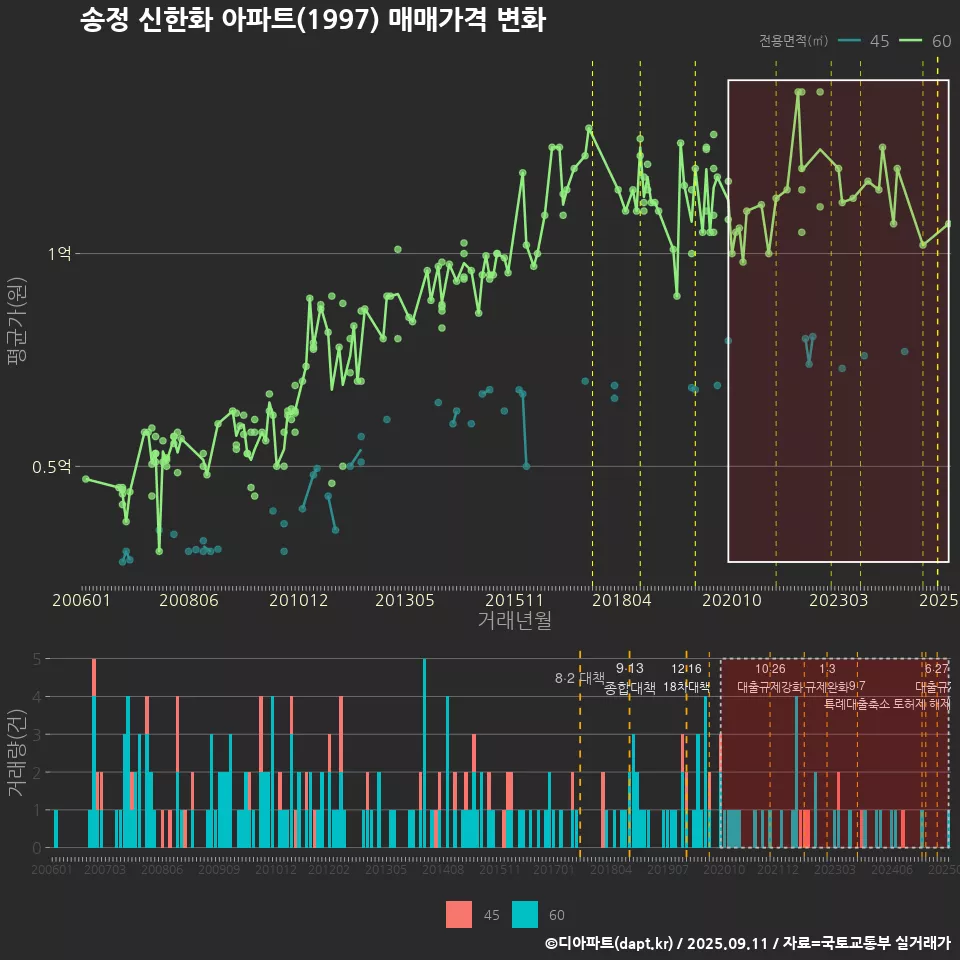Click 200909 tick label on volume chart
The width and height of the screenshot is (960, 960).
pos(219,869)
